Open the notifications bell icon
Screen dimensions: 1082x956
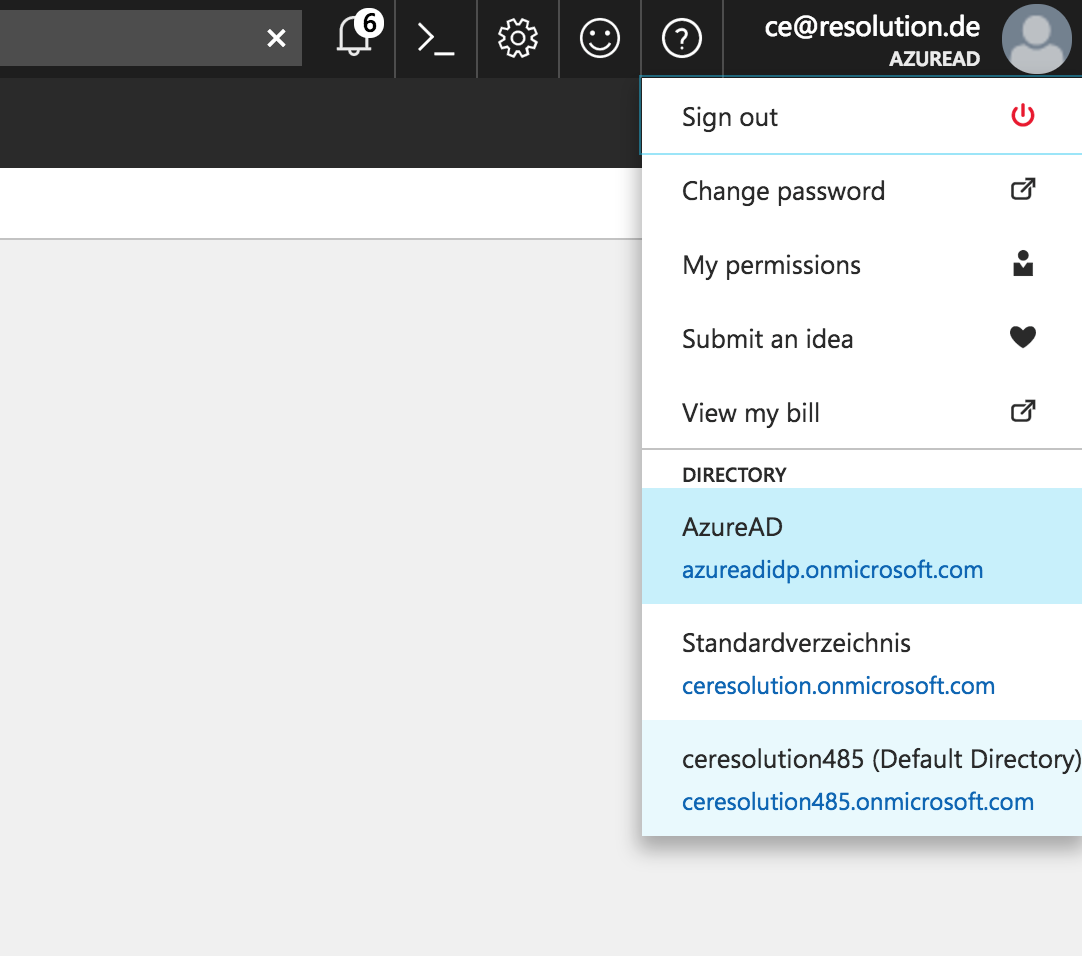(x=355, y=37)
